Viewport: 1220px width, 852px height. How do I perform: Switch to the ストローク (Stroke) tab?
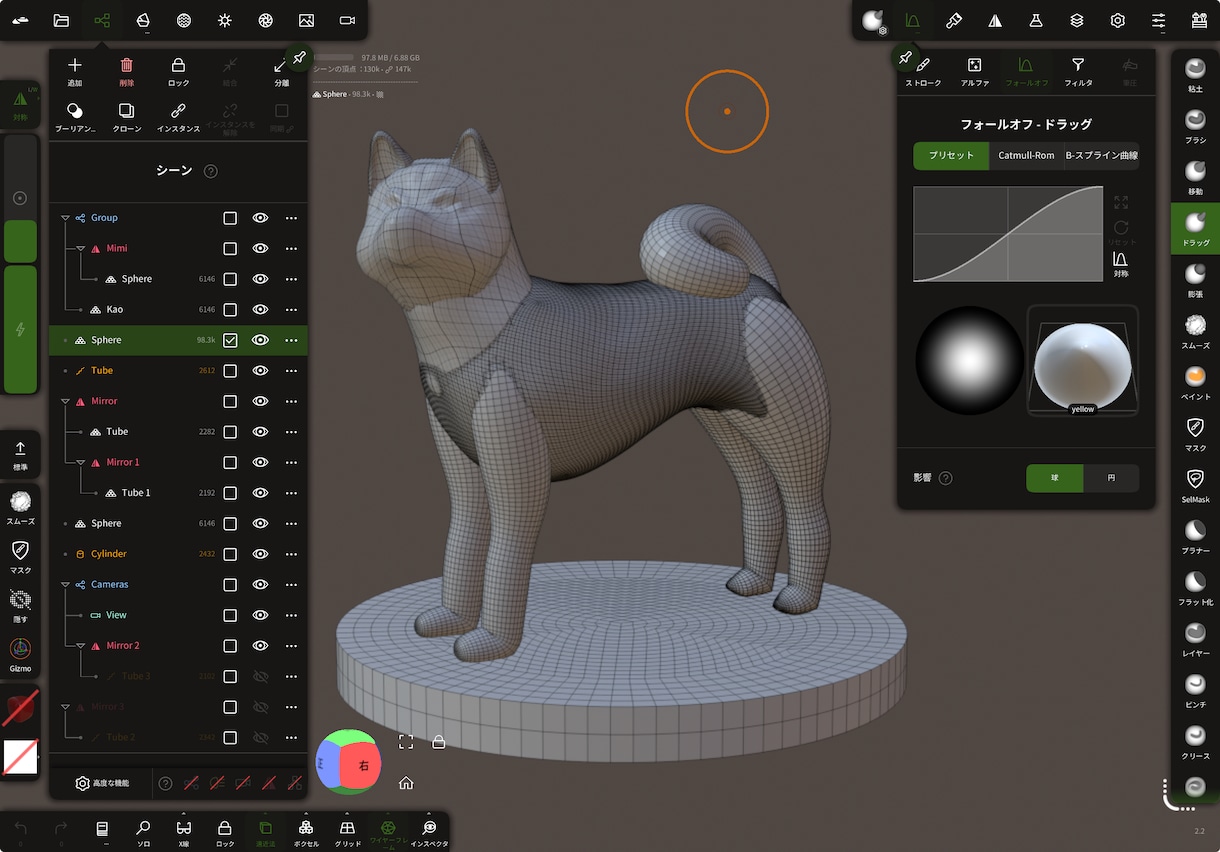click(x=923, y=72)
